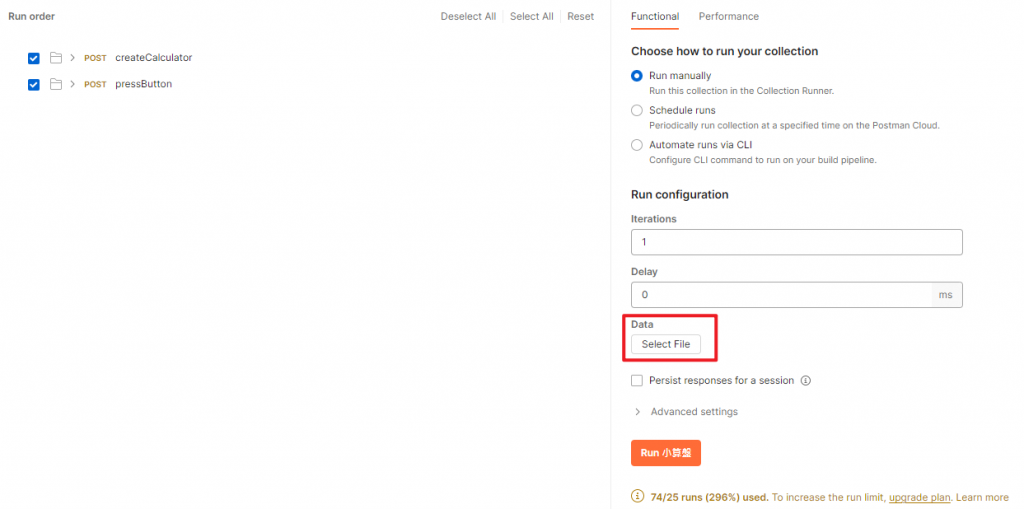Image resolution: width=1024 pixels, height=509 pixels.
Task: Open the Functional tab
Action: pyautogui.click(x=654, y=16)
